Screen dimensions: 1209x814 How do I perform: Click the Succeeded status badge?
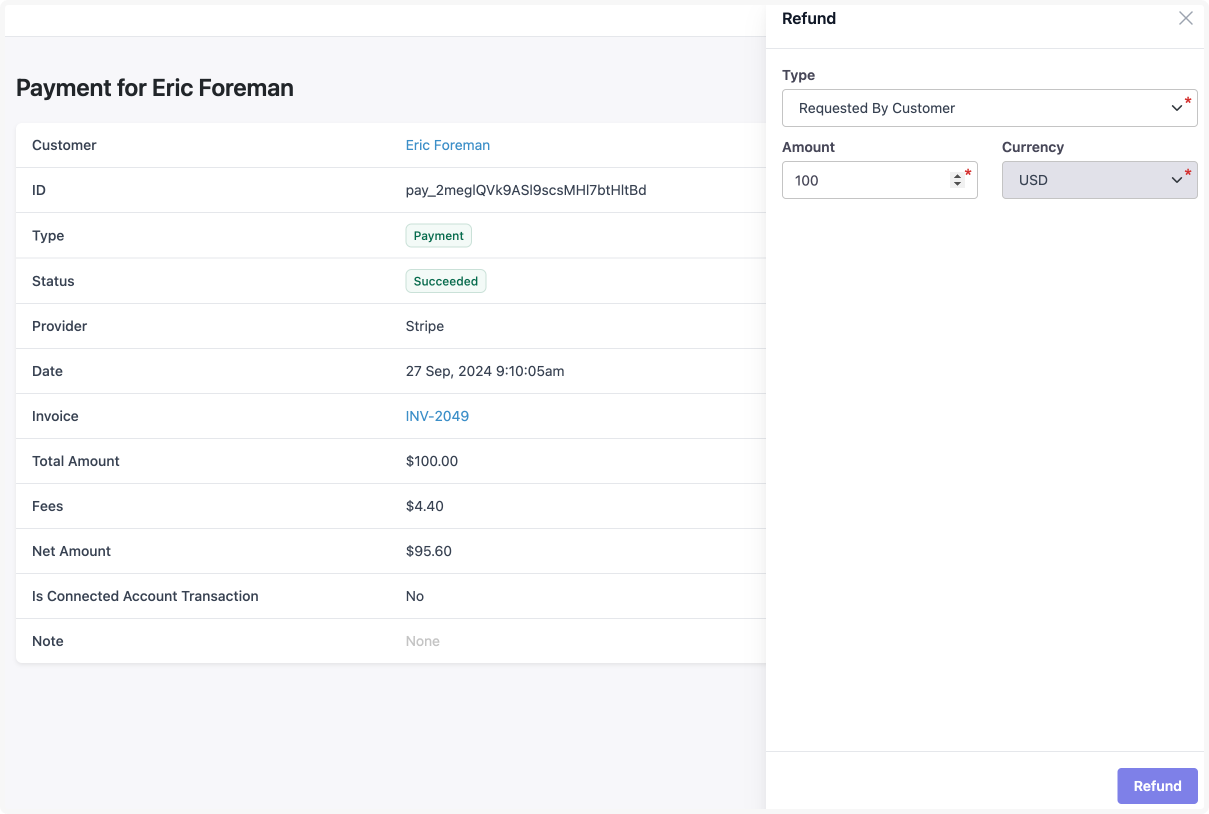(445, 281)
